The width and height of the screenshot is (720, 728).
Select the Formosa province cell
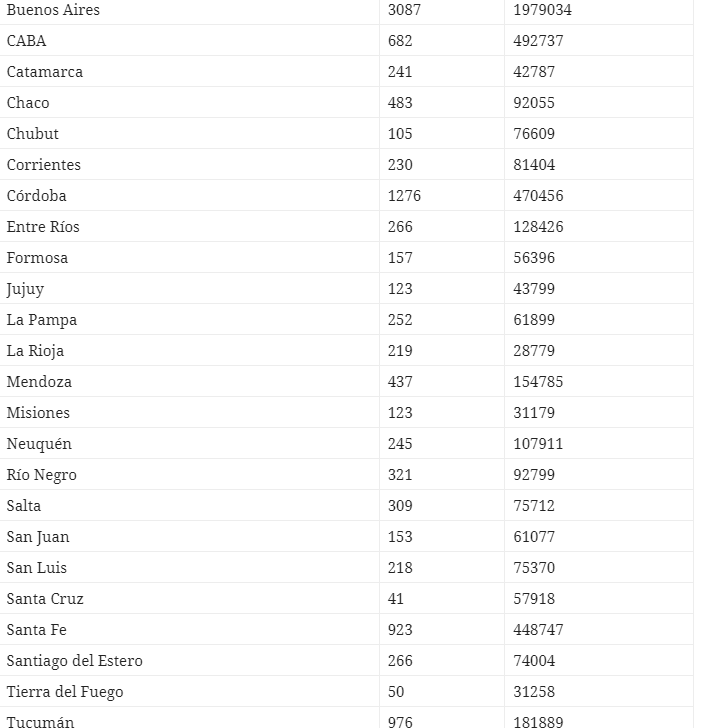[x=38, y=258]
